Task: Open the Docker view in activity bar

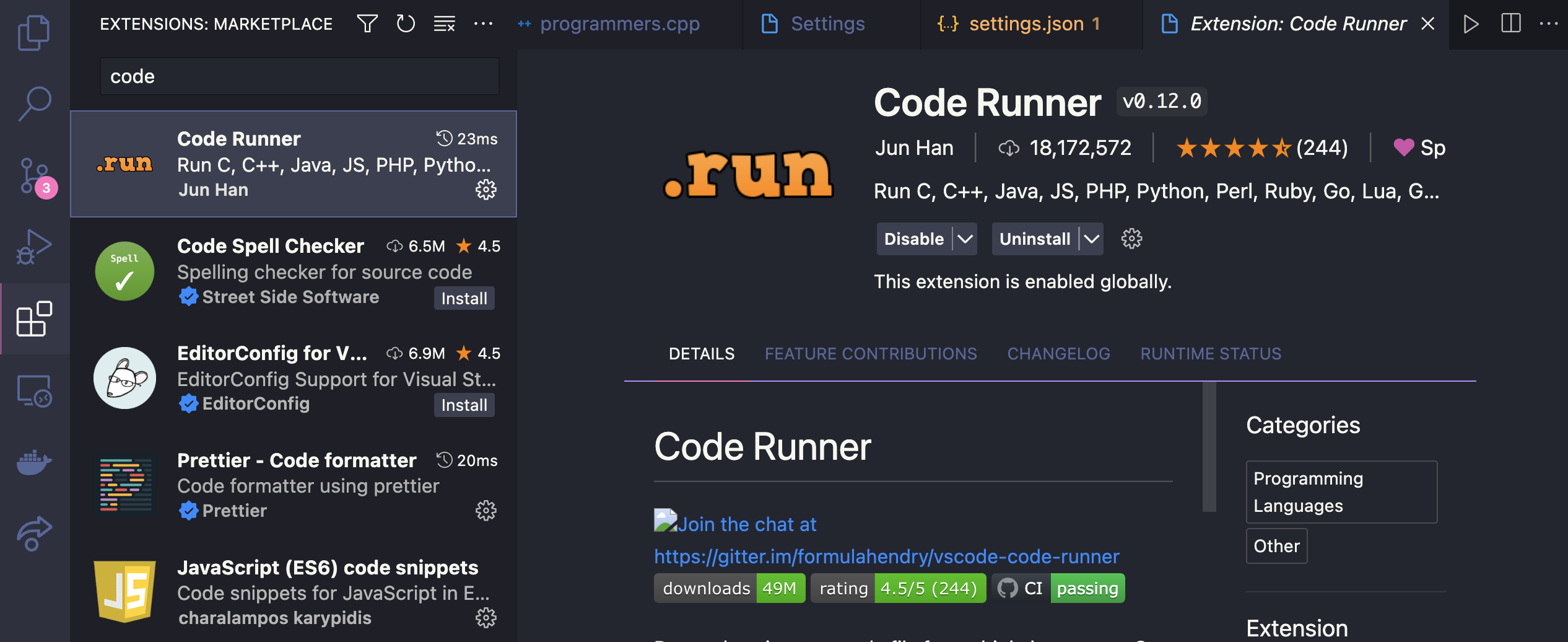Action: click(x=34, y=462)
